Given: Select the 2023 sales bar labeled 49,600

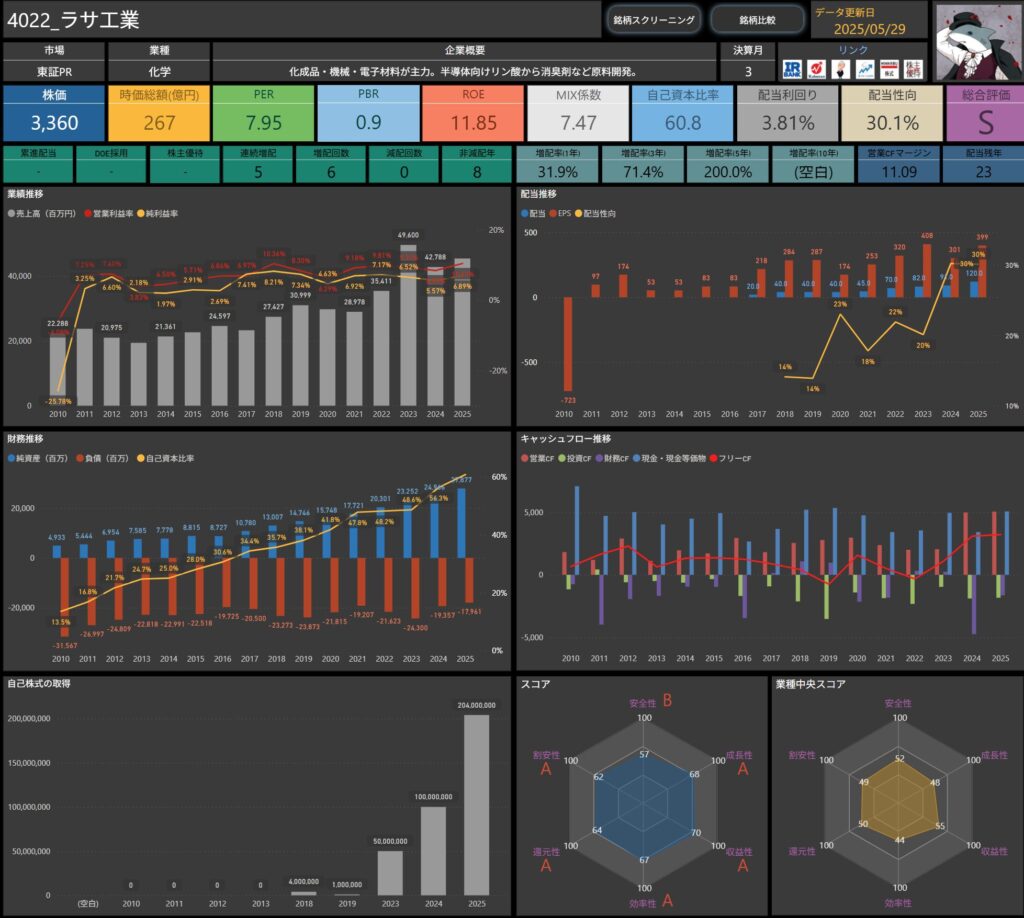Looking at the screenshot, I should coord(408,325).
